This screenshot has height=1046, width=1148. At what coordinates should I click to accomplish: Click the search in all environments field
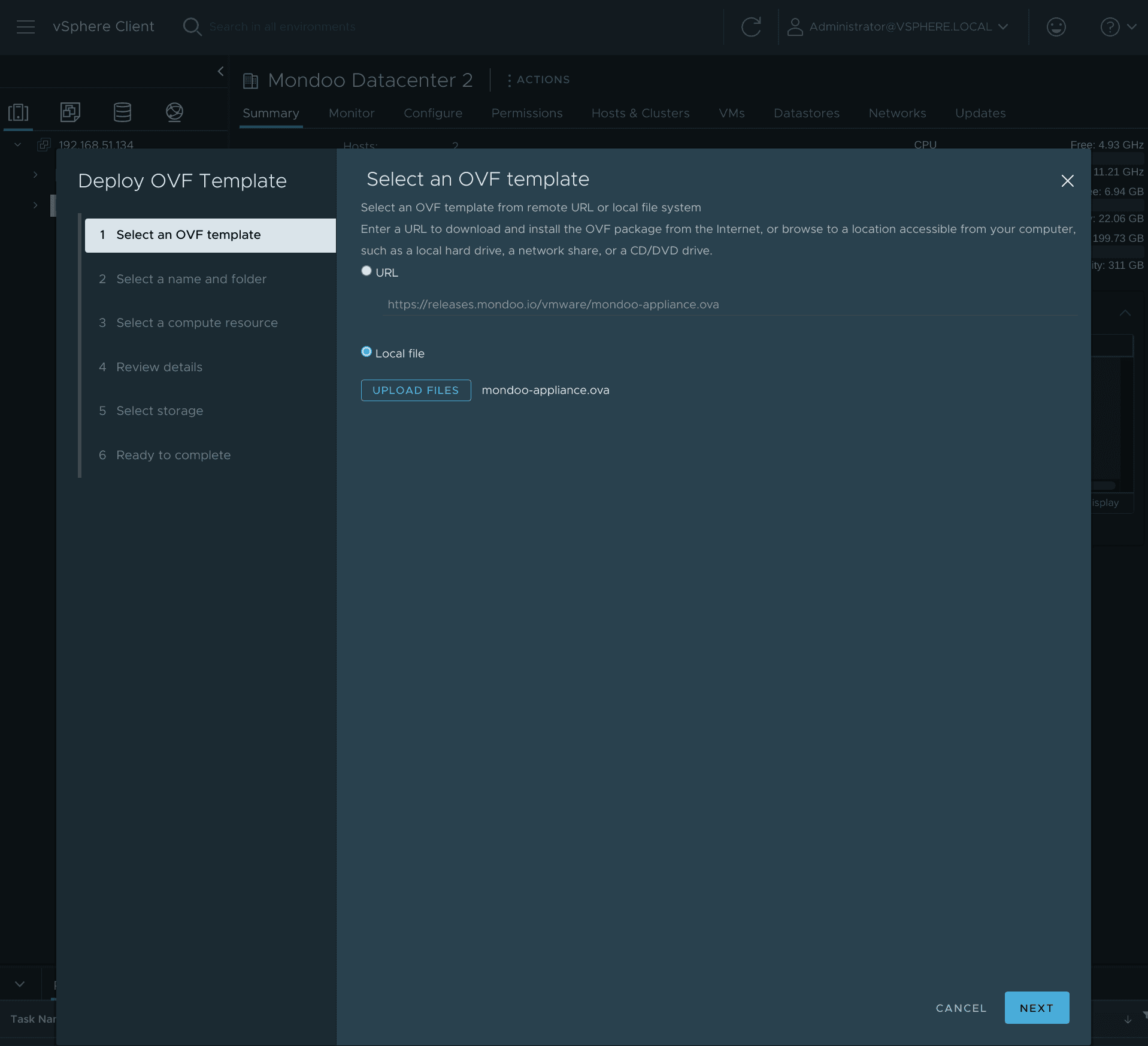tap(281, 26)
